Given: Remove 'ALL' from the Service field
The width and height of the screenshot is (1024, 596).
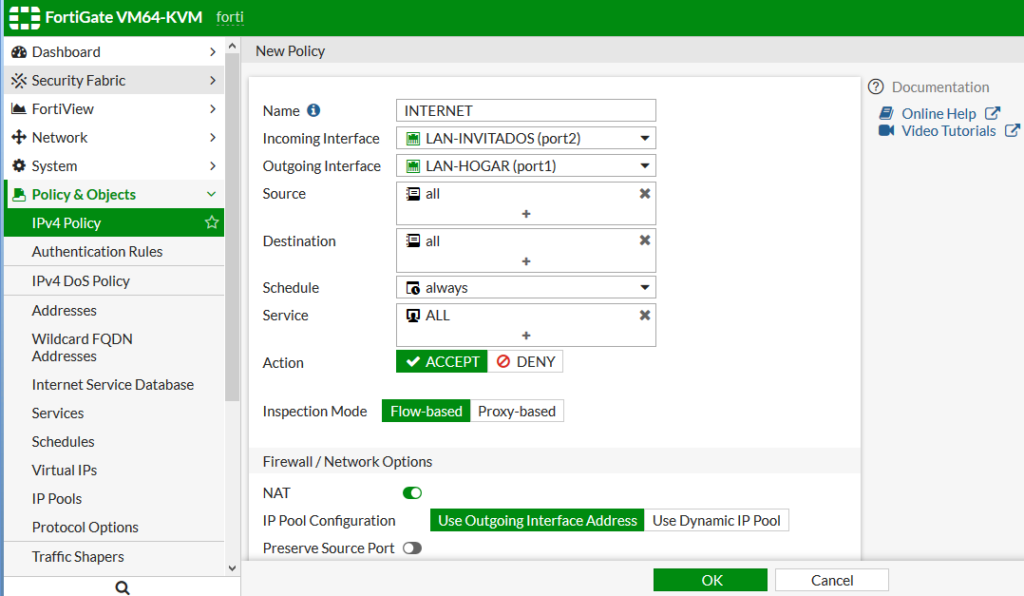Looking at the screenshot, I should coord(645,315).
